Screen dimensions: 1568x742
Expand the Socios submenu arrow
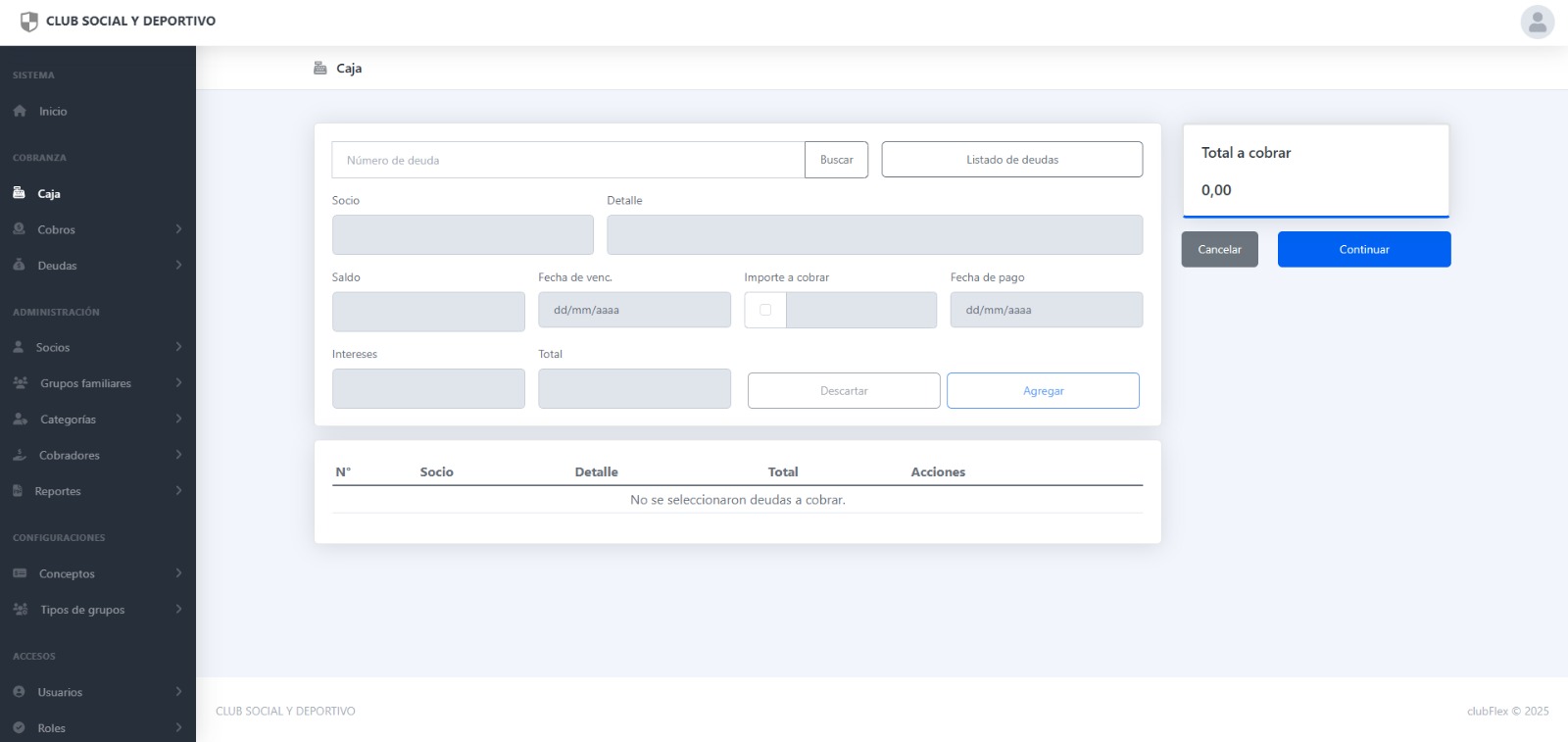tap(178, 347)
